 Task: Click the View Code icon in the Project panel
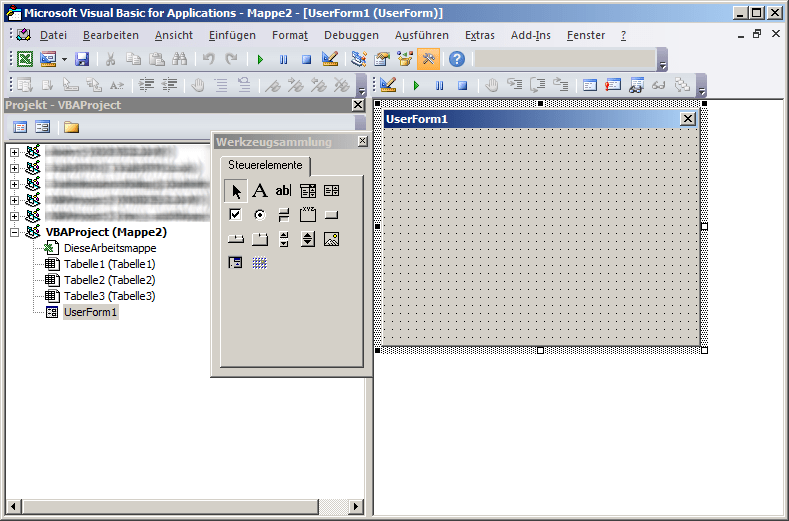20,127
